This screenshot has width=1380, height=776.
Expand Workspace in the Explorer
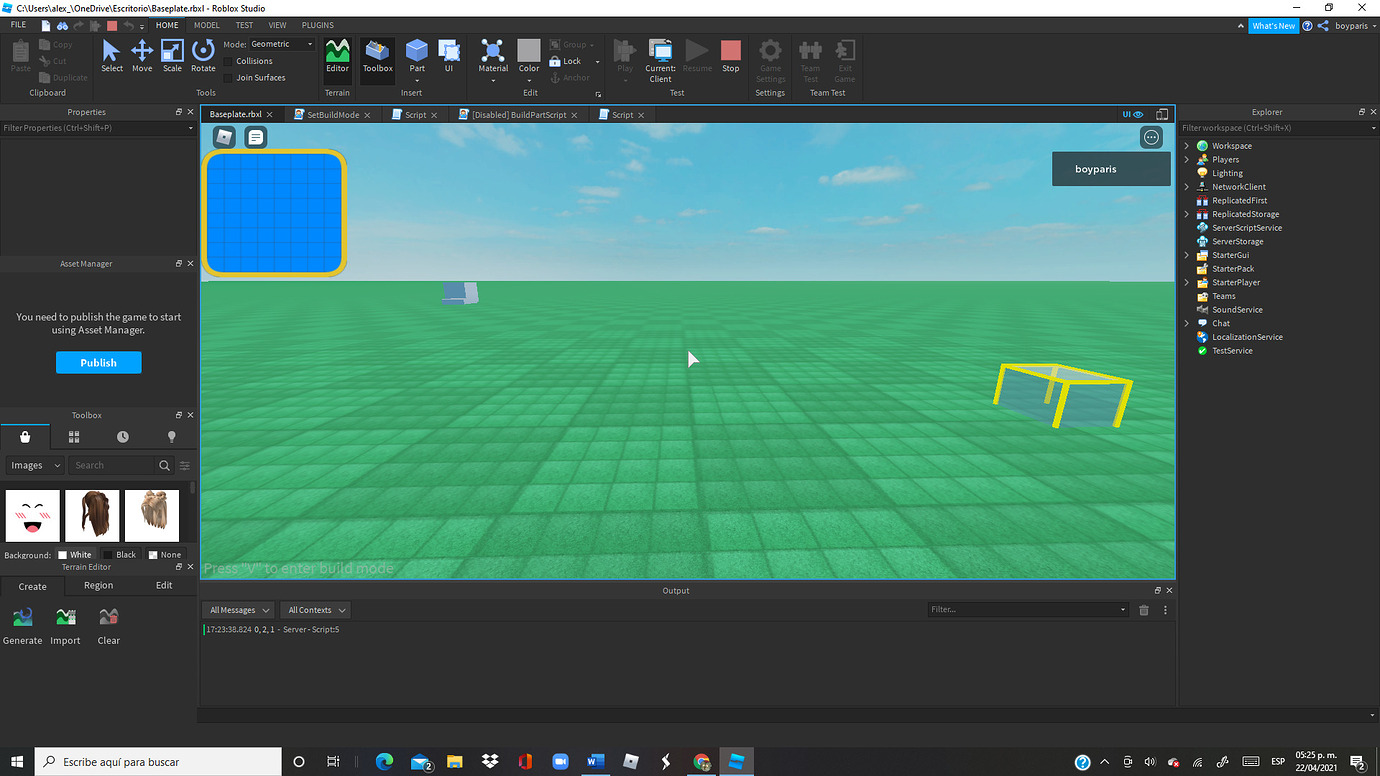1186,145
